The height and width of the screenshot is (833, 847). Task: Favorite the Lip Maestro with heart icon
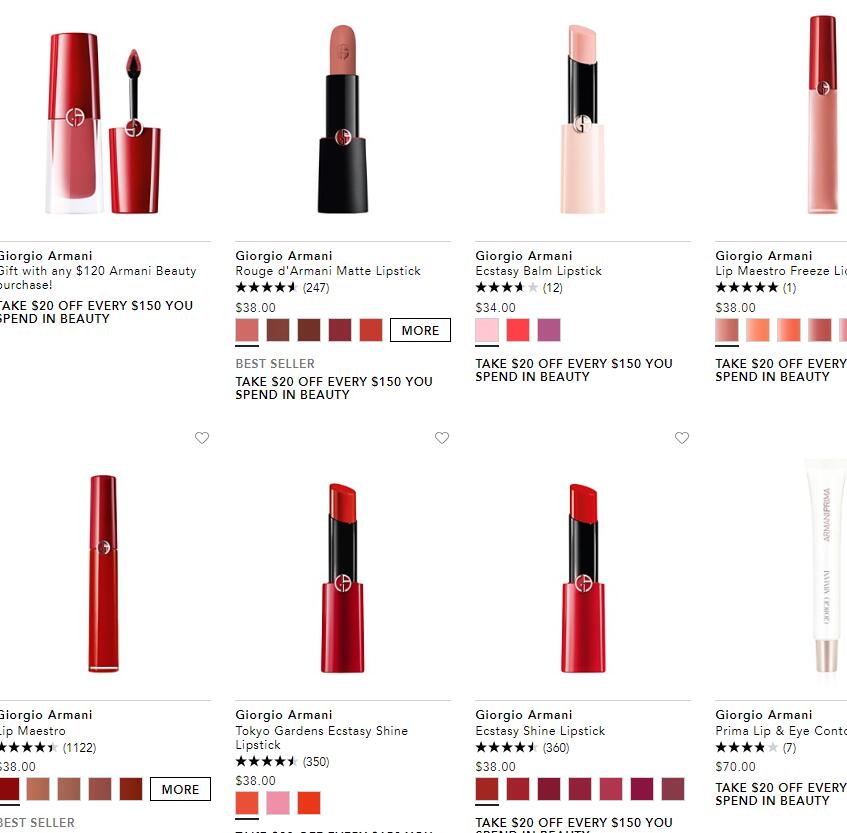coord(202,438)
